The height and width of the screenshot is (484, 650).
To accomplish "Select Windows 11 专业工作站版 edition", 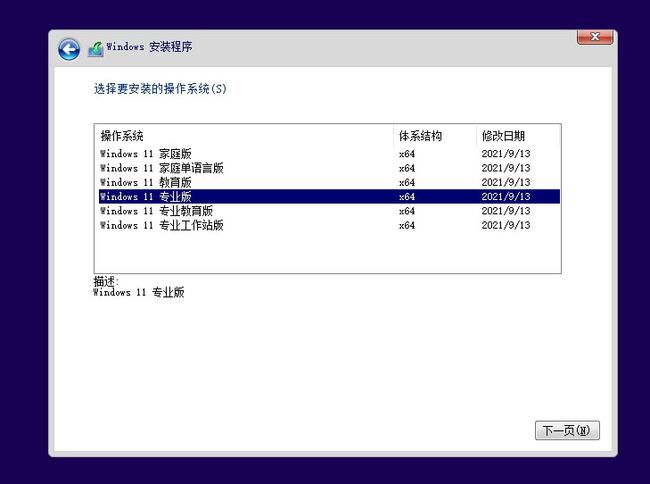I will click(330, 225).
